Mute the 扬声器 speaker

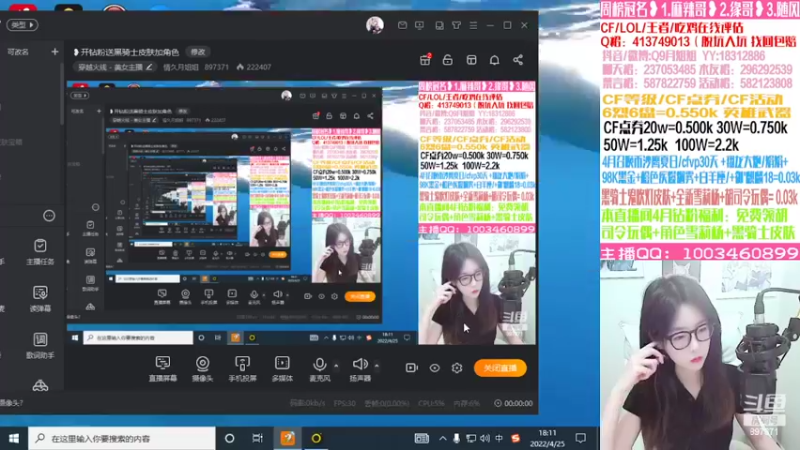click(x=360, y=369)
